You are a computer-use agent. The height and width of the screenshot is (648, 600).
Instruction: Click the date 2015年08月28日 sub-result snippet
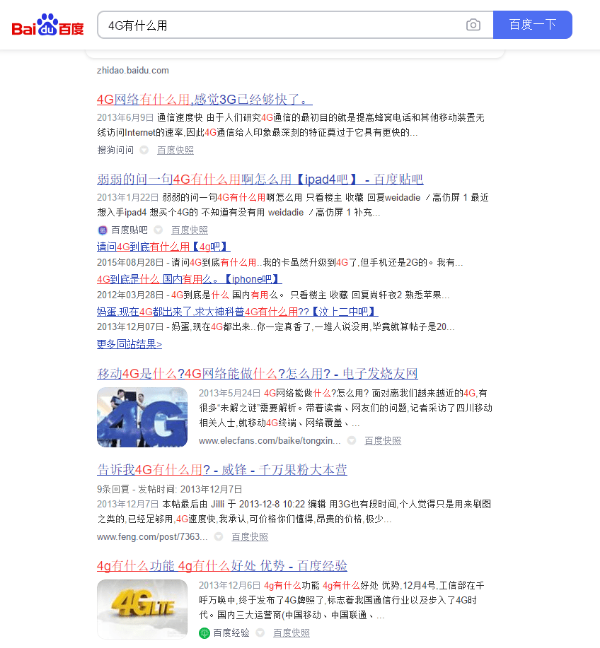coord(131,263)
